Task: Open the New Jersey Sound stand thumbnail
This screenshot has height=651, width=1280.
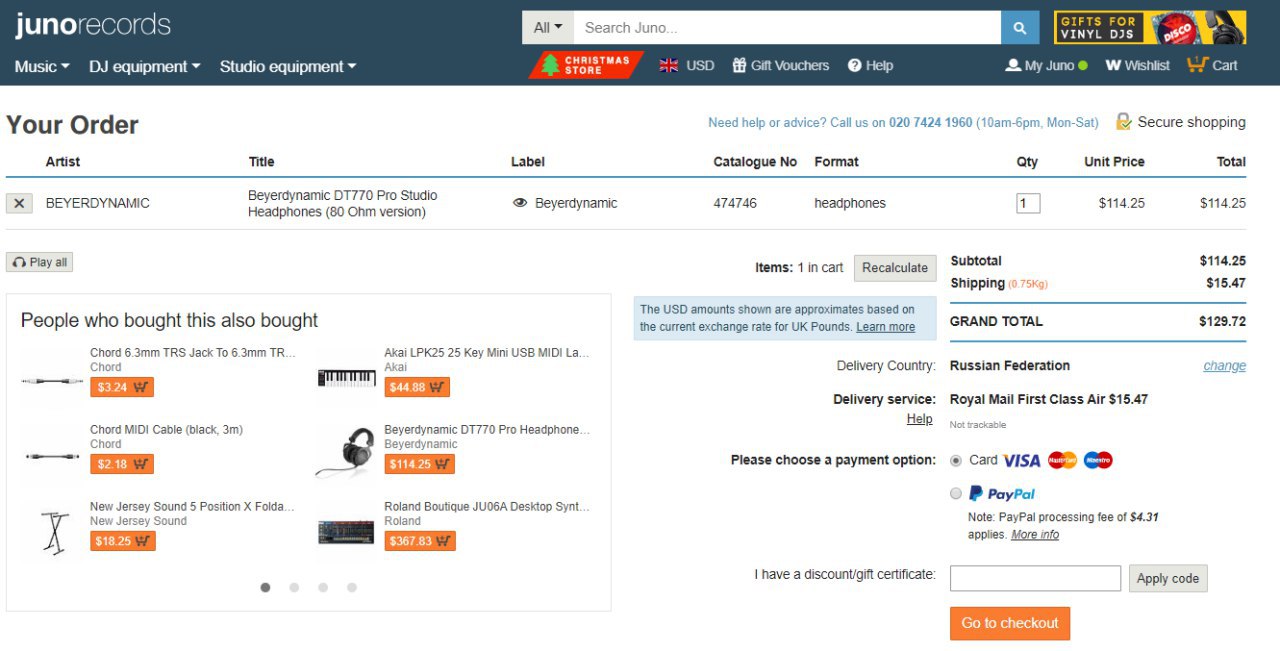Action: coord(53,531)
